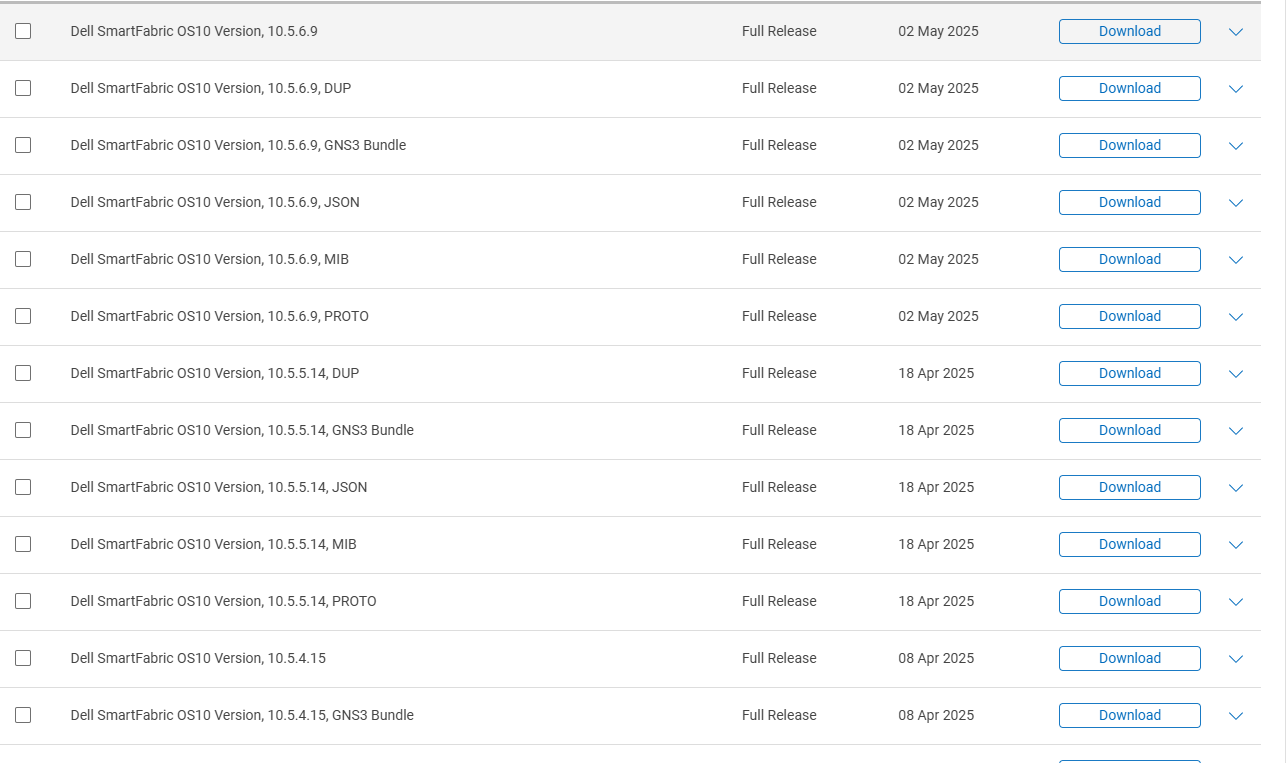Click title 'Dell SmartFabric OS10 Version, 10.5.5.14, JSON'
Image resolution: width=1286 pixels, height=763 pixels.
click(219, 487)
